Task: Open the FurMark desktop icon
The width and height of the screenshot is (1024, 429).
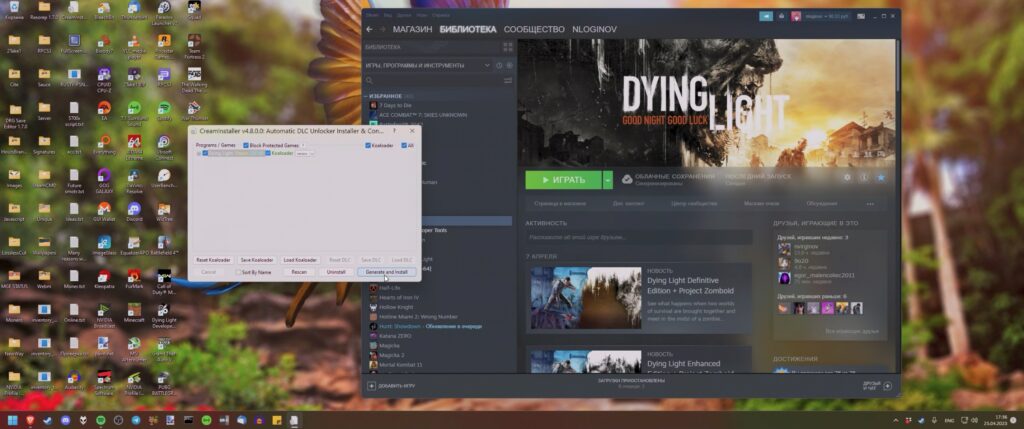Action: pyautogui.click(x=135, y=278)
